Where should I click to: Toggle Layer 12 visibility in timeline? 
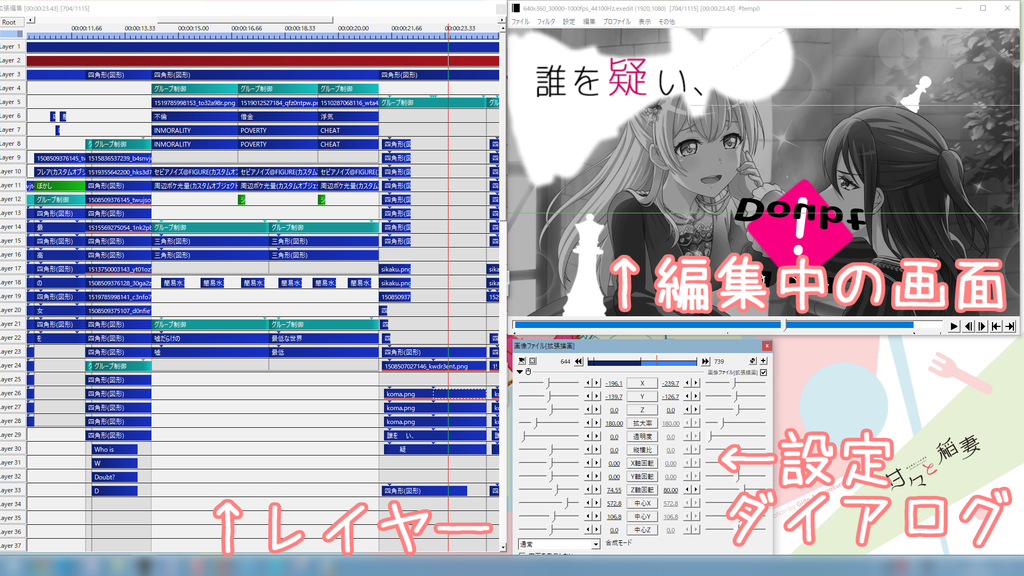click(12, 199)
